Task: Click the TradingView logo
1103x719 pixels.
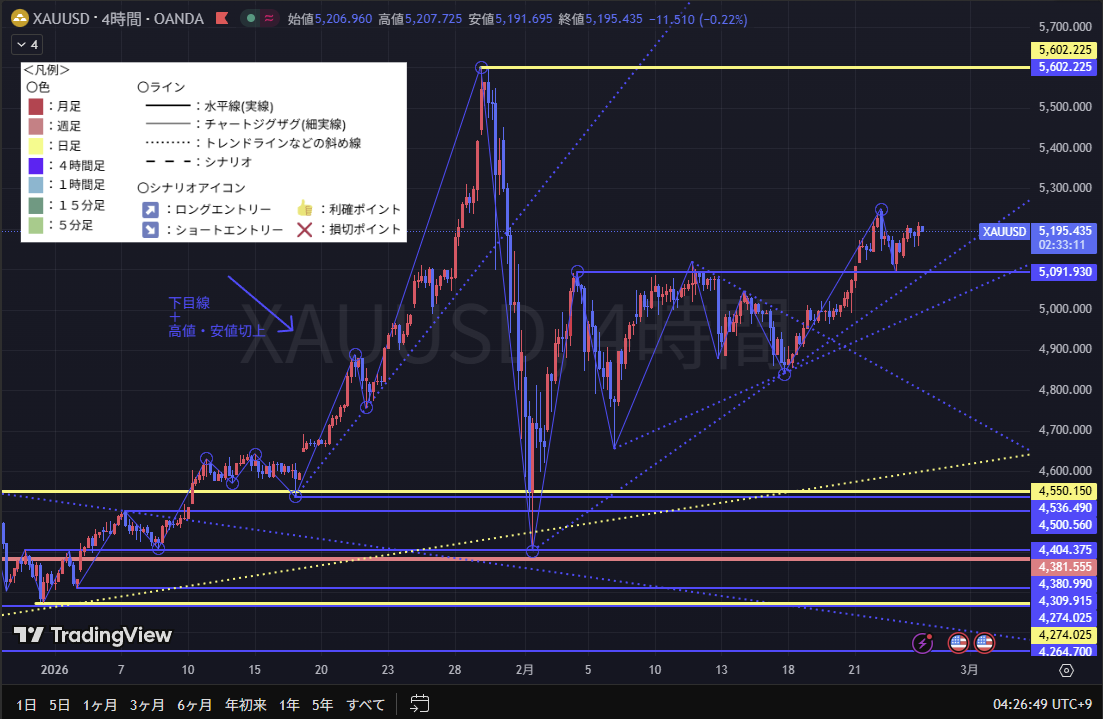Action: [x=93, y=635]
